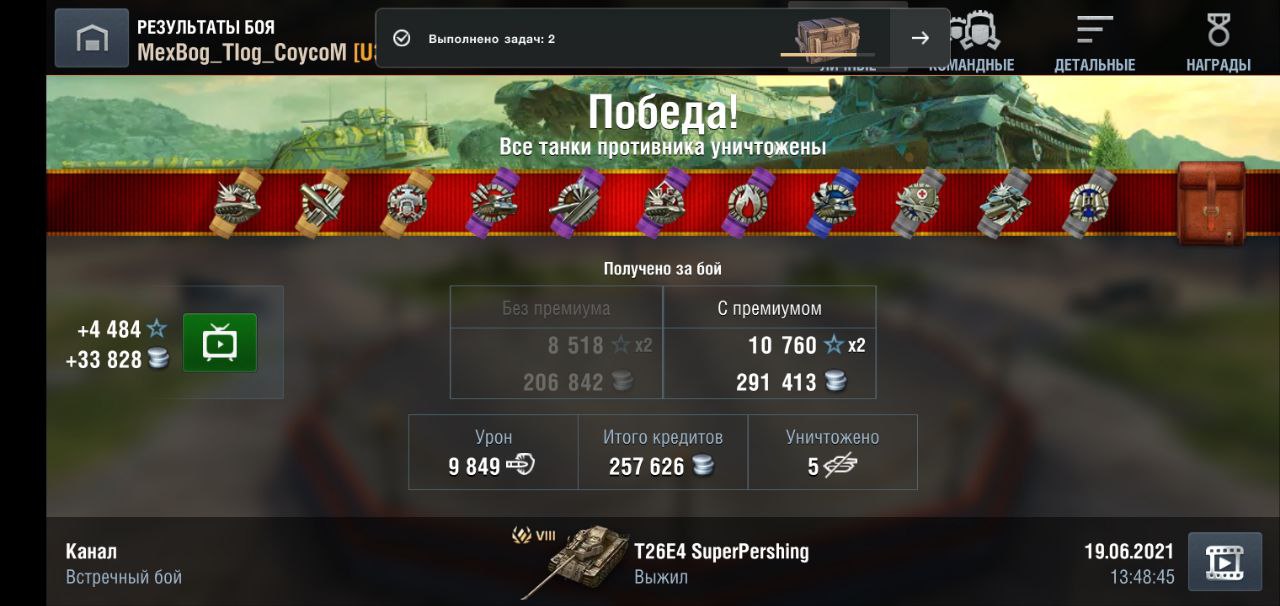1280x606 pixels.
Task: Switch to the Командные tab
Action: [x=971, y=42]
